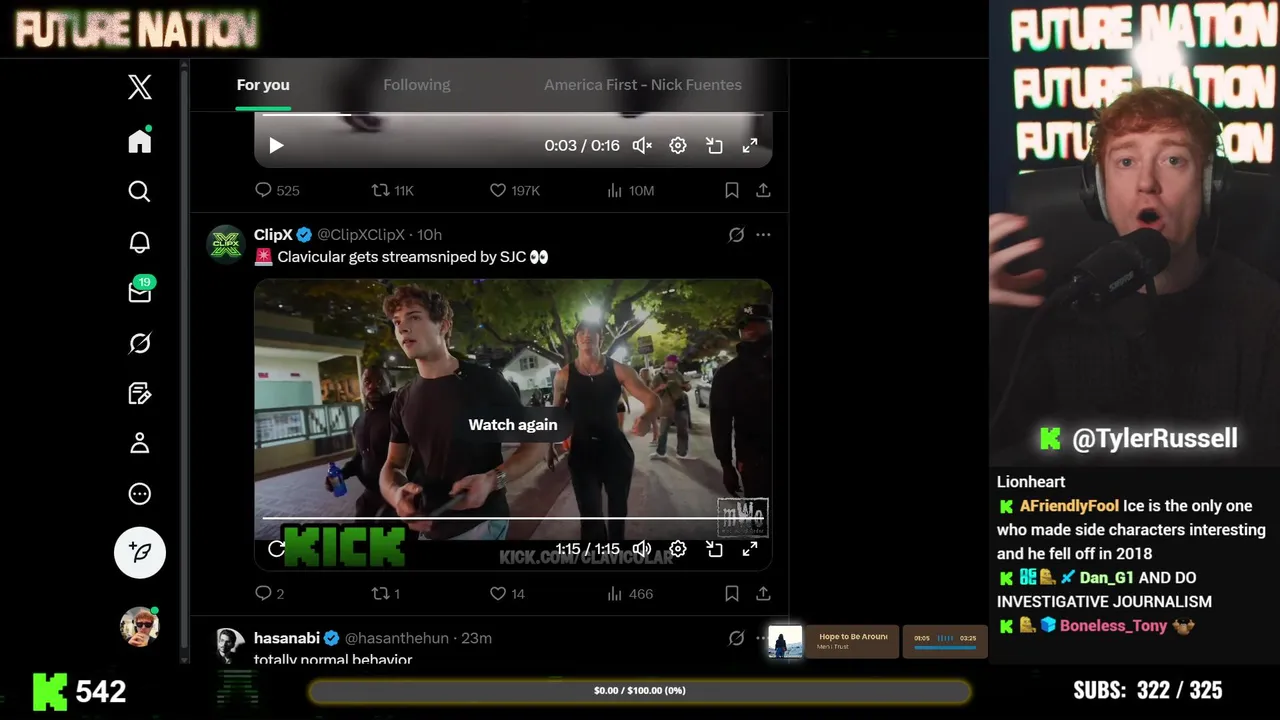
Task: Click Watch again on Clavicular video
Action: coord(513,425)
